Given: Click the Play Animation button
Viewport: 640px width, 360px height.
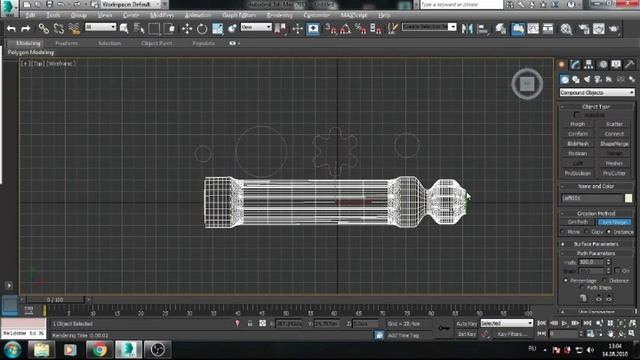Looking at the screenshot, I should click(564, 323).
